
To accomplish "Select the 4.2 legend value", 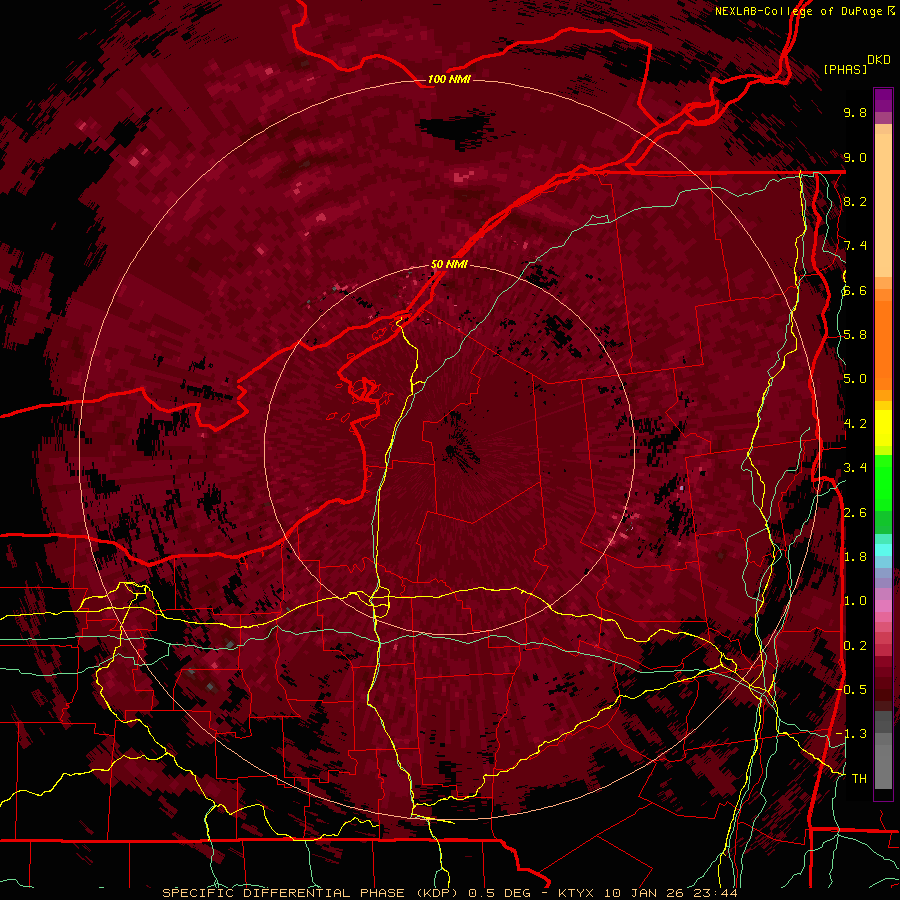I will [855, 424].
